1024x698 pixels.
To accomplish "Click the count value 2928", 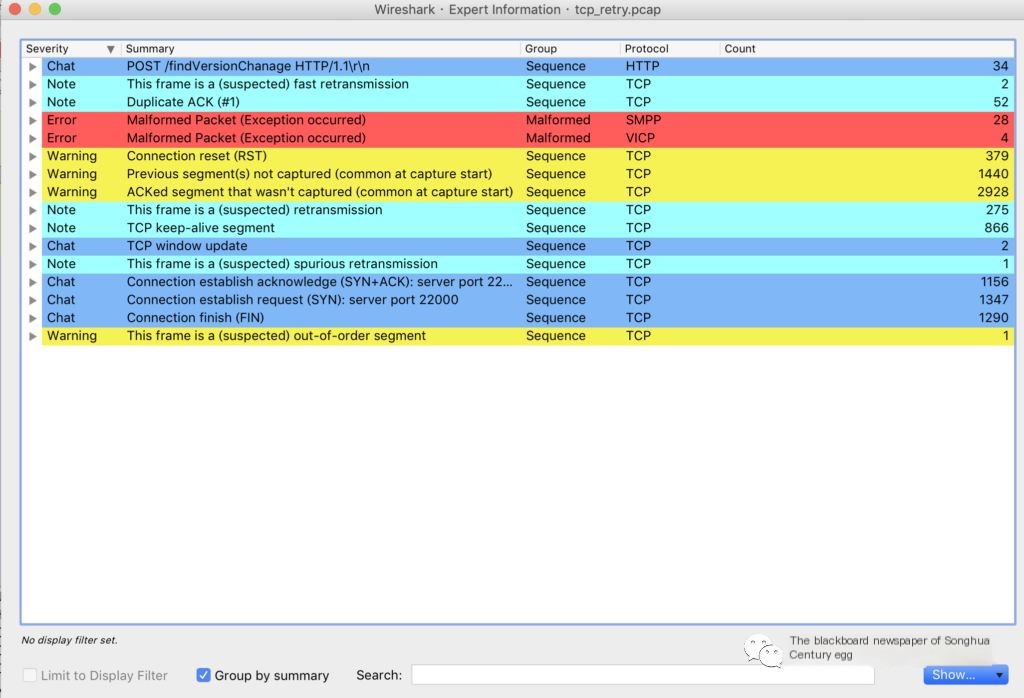I will point(993,192).
